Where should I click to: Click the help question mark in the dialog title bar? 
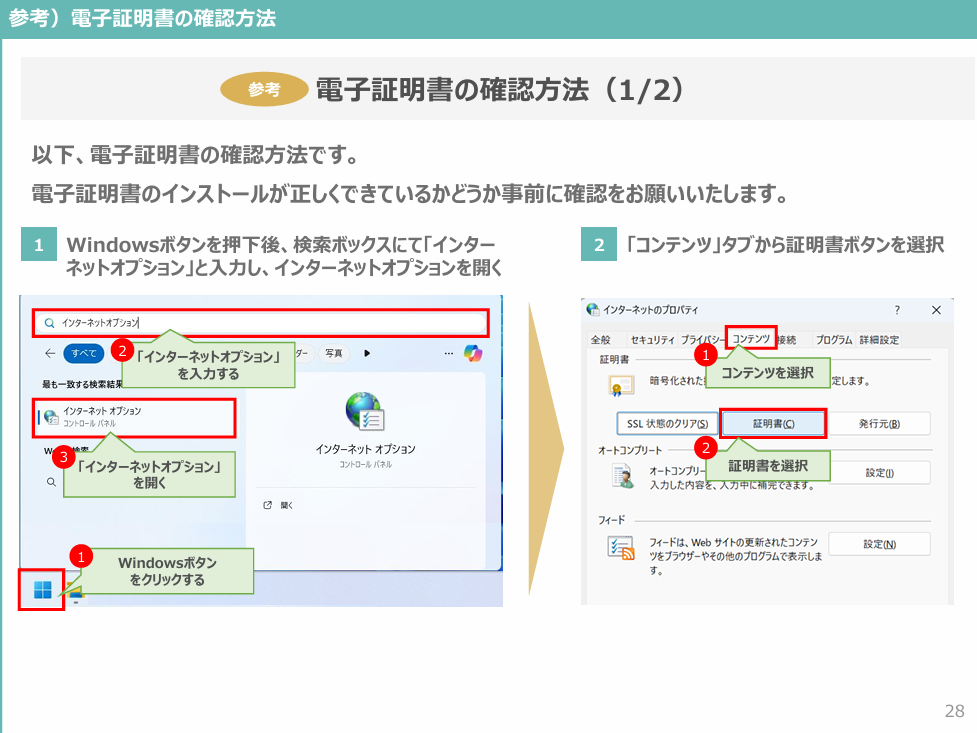coord(895,309)
